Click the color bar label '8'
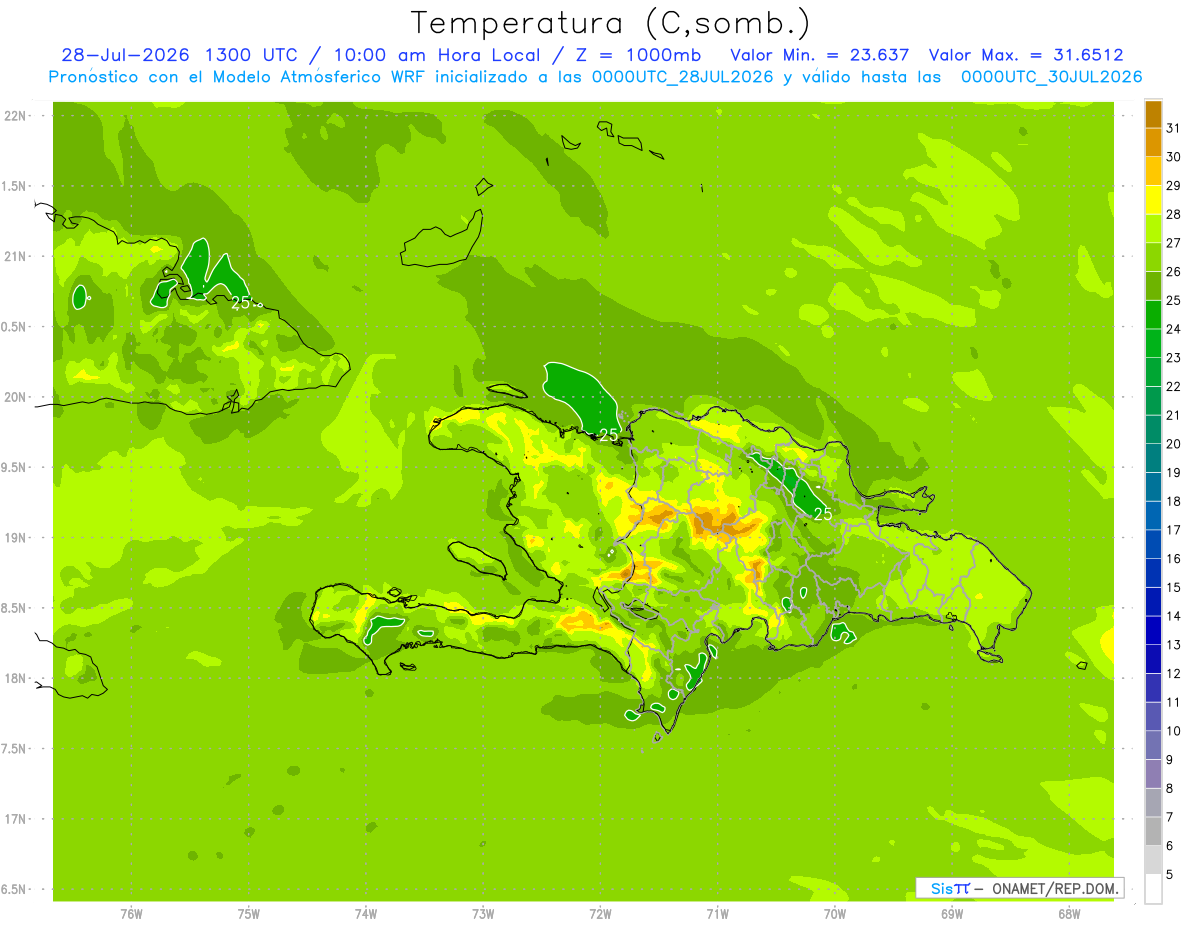The width and height of the screenshot is (1200, 927). (1169, 788)
